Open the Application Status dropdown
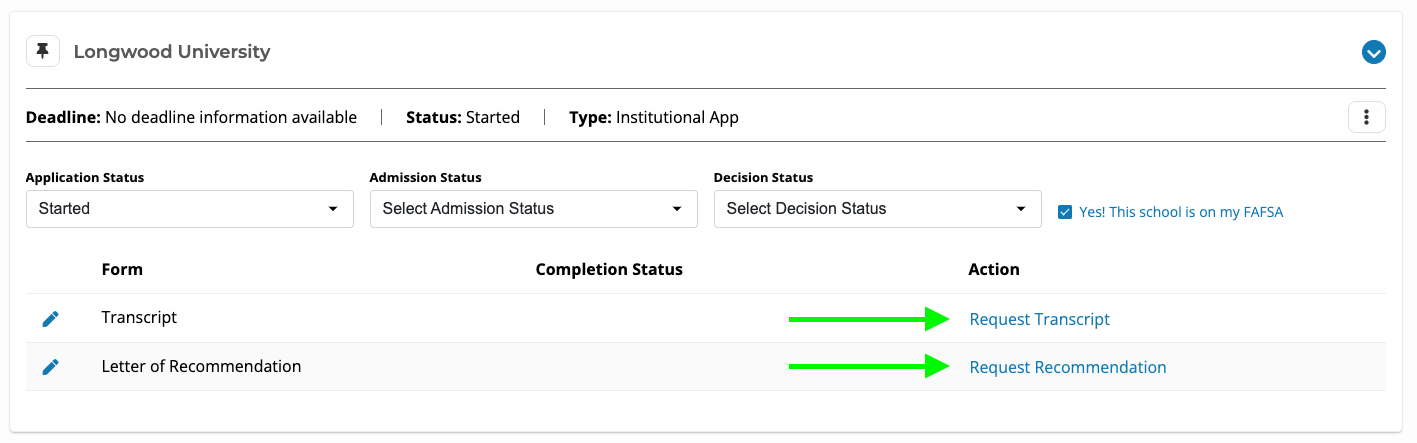Viewport: 1417px width, 443px height. (x=189, y=209)
